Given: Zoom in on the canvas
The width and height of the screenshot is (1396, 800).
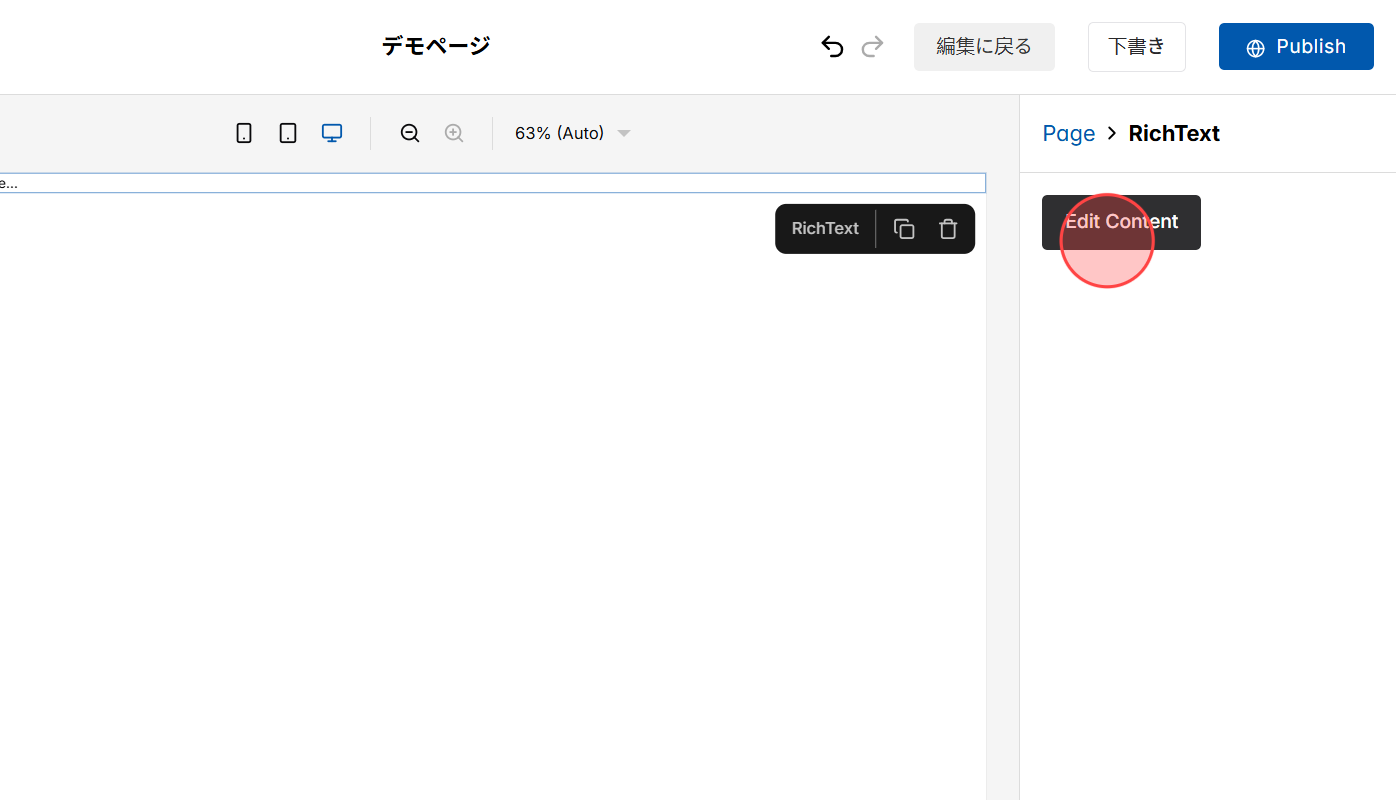Looking at the screenshot, I should pyautogui.click(x=454, y=132).
